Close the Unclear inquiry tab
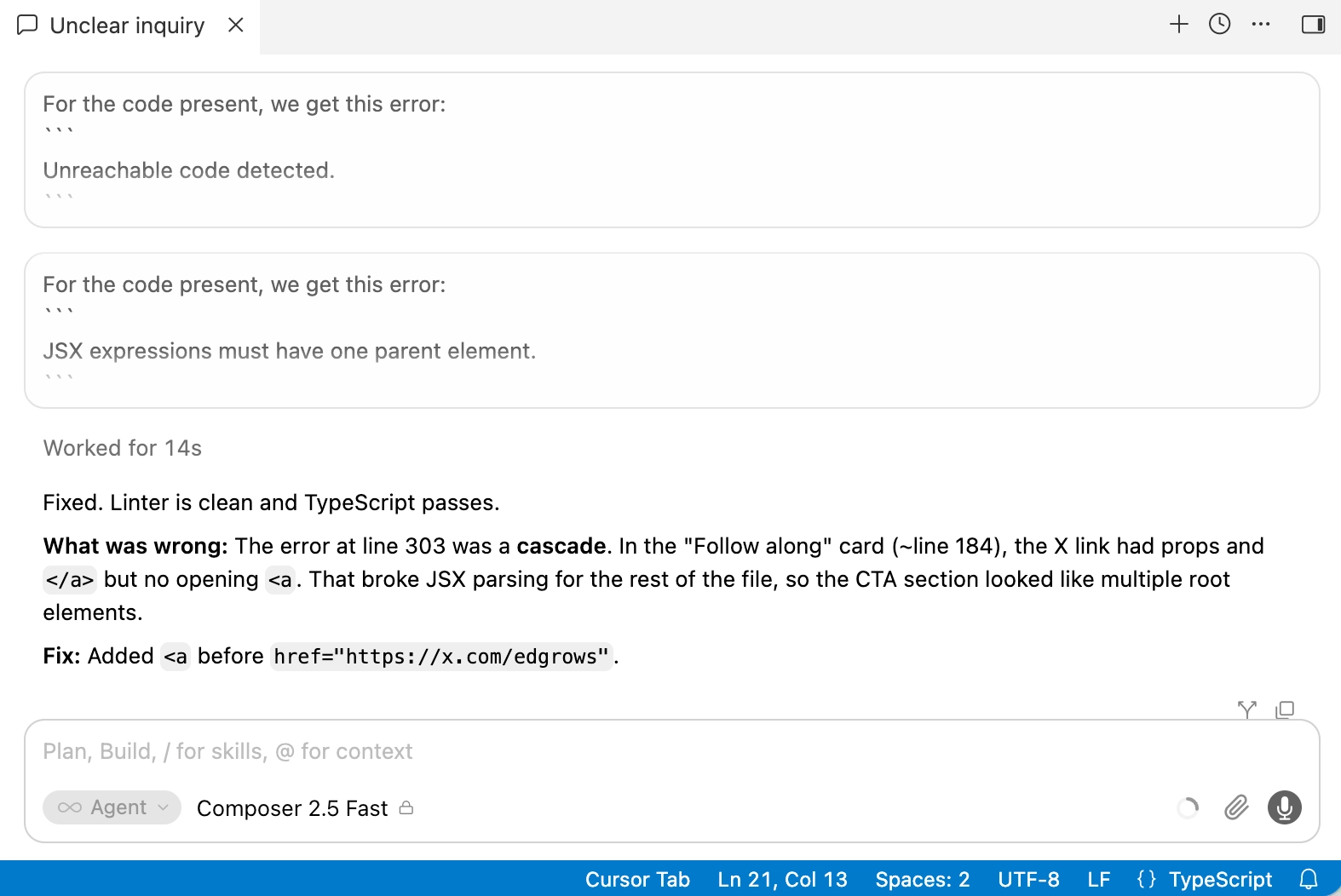 click(x=236, y=25)
